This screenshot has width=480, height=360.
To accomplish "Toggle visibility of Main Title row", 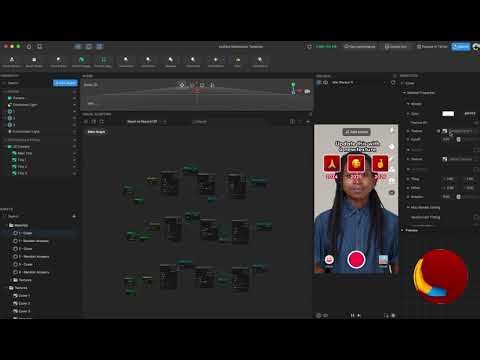I will (x=74, y=153).
